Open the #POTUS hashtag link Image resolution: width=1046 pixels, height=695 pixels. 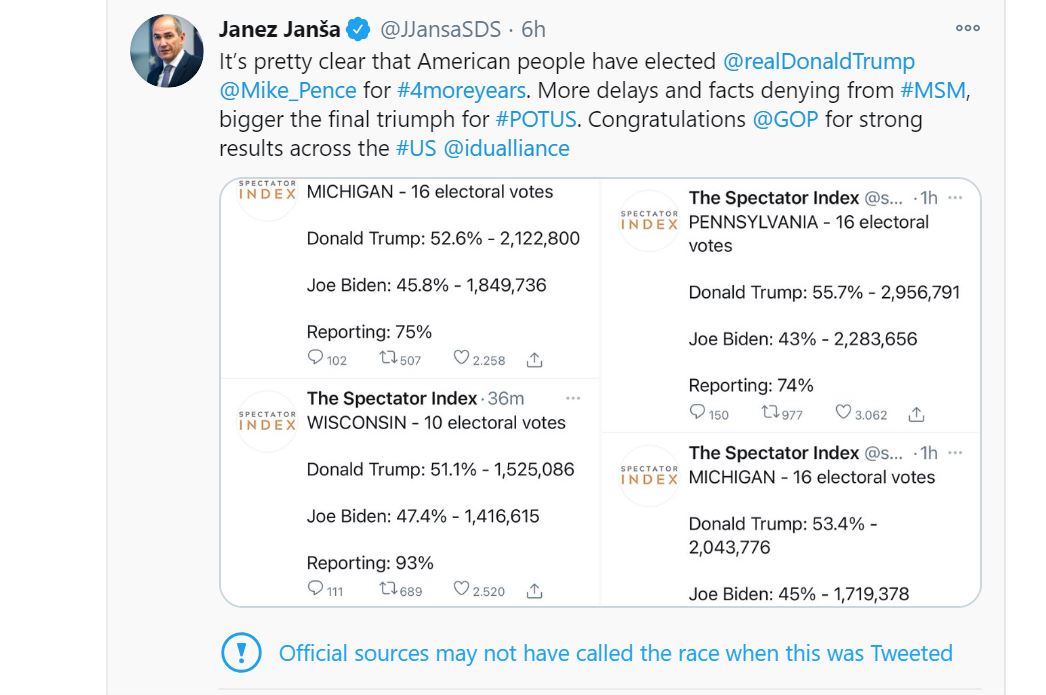pos(536,119)
